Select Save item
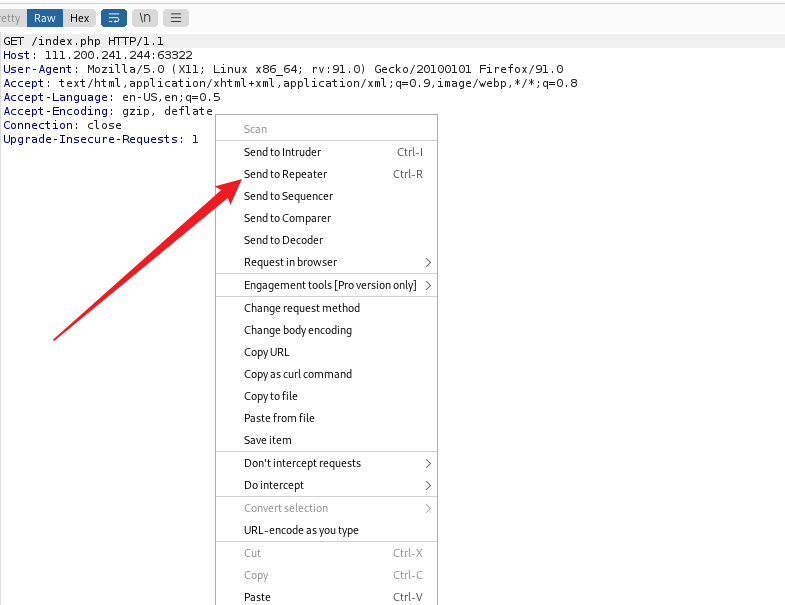 [x=326, y=440]
